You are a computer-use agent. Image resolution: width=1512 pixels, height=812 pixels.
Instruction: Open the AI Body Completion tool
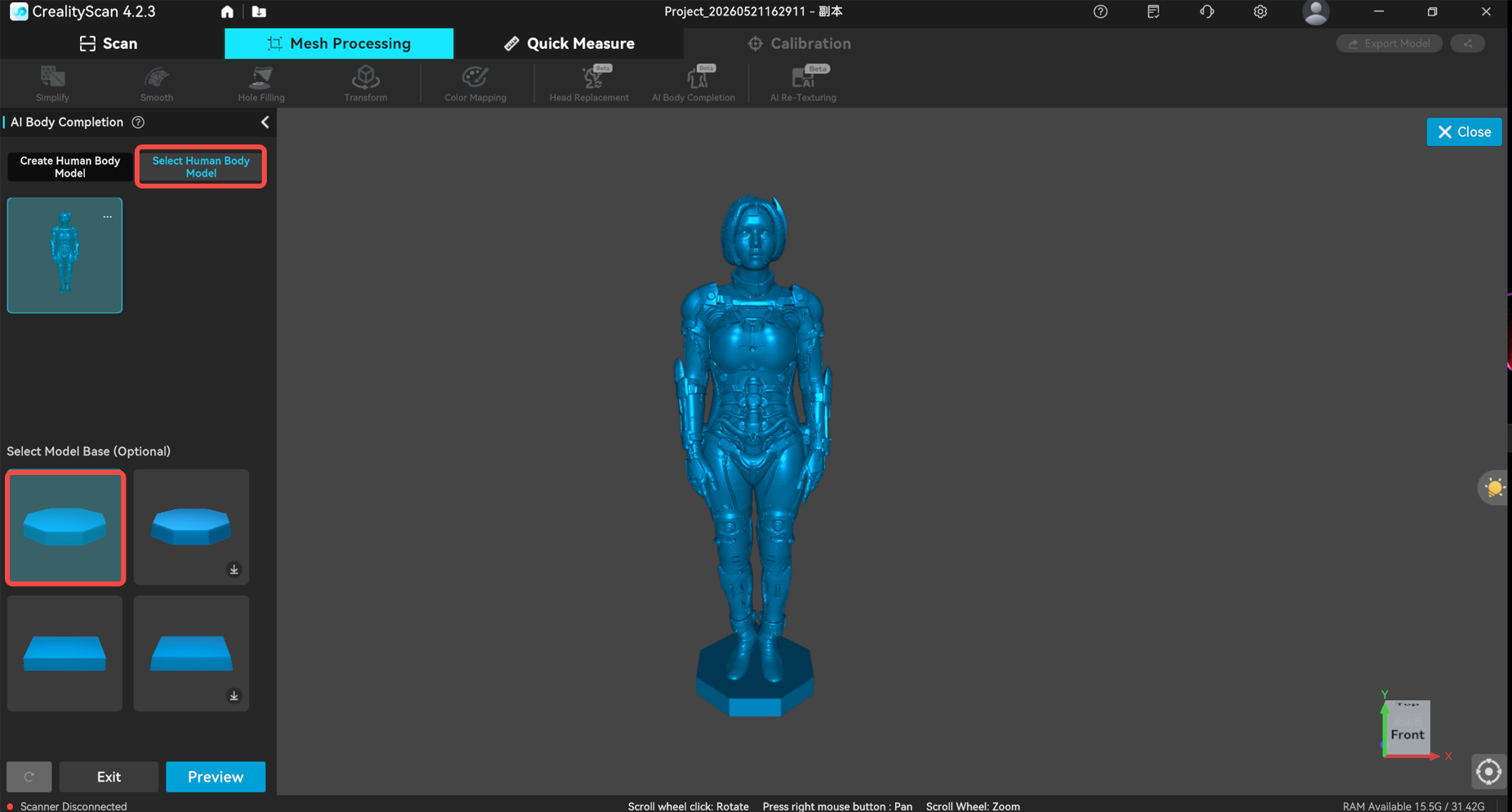(x=693, y=83)
